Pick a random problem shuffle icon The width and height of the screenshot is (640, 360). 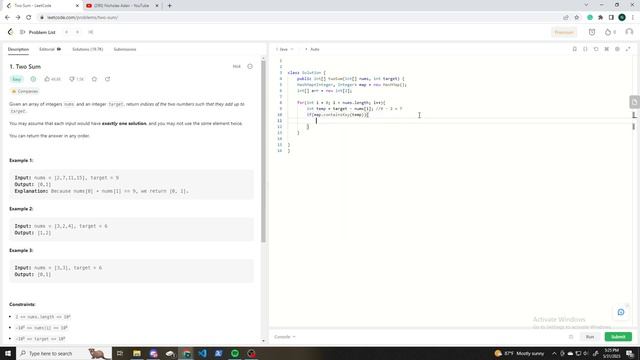tap(91, 32)
